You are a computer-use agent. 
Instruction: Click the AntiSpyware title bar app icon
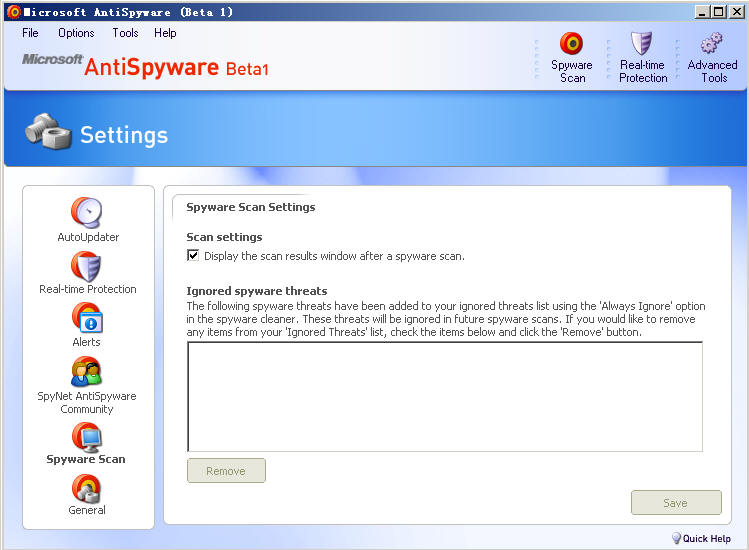click(14, 12)
